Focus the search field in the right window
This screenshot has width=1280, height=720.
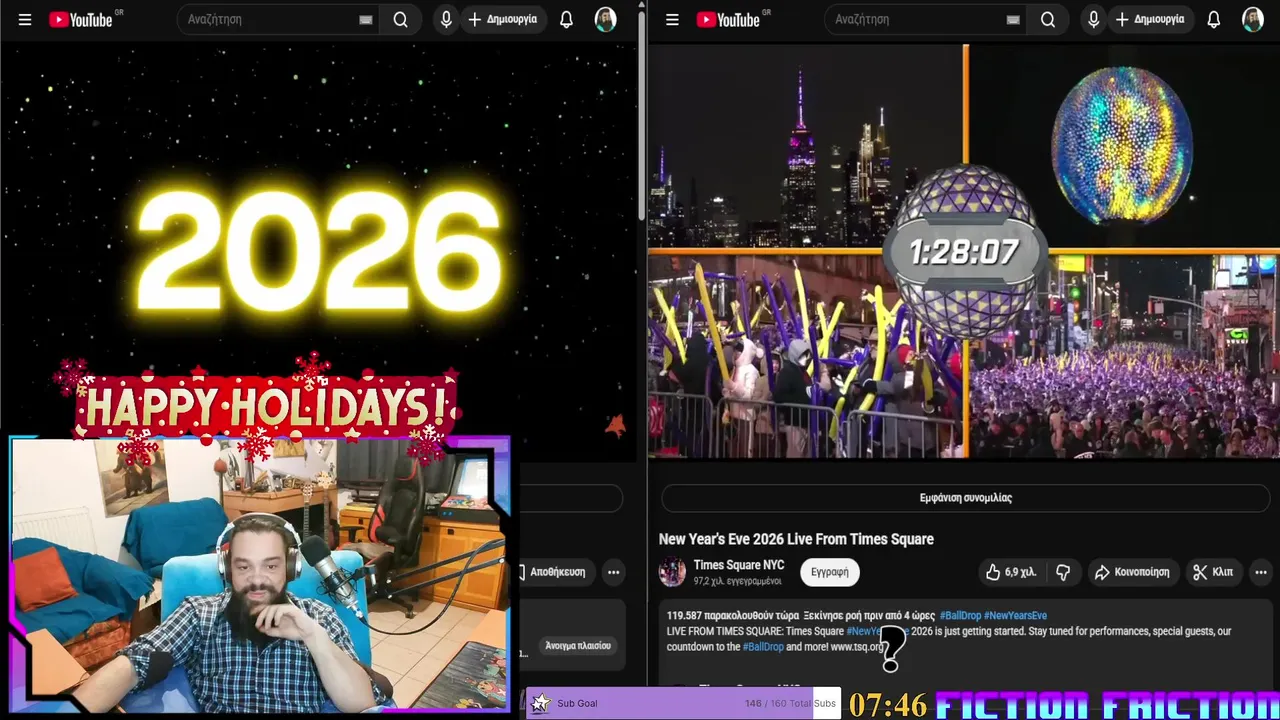pos(918,20)
